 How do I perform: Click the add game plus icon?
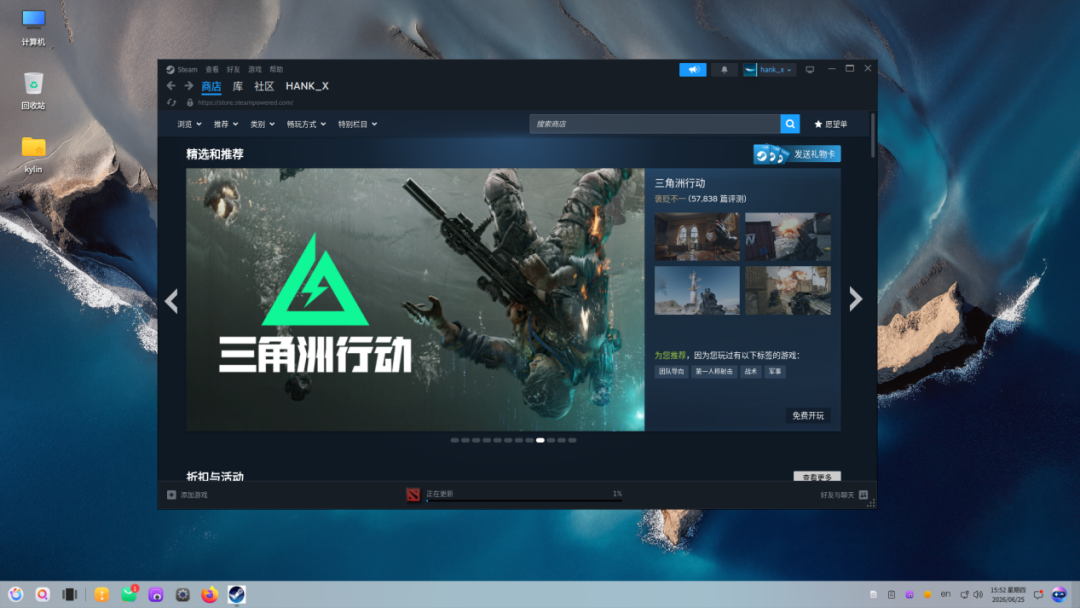coord(172,495)
